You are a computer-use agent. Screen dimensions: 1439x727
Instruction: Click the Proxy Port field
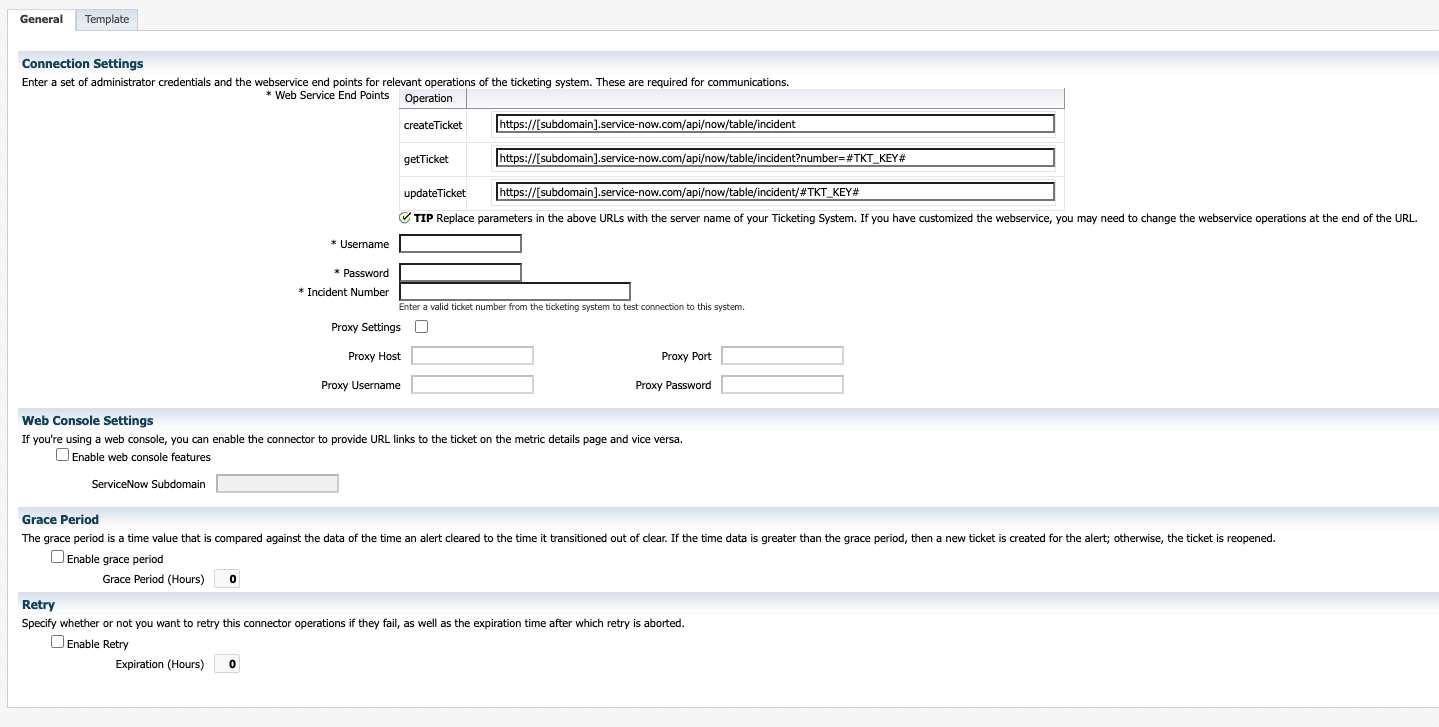pyautogui.click(x=781, y=355)
